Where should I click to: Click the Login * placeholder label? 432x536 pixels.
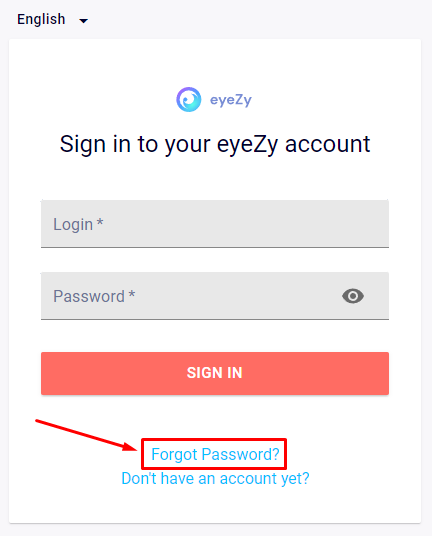click(x=78, y=225)
